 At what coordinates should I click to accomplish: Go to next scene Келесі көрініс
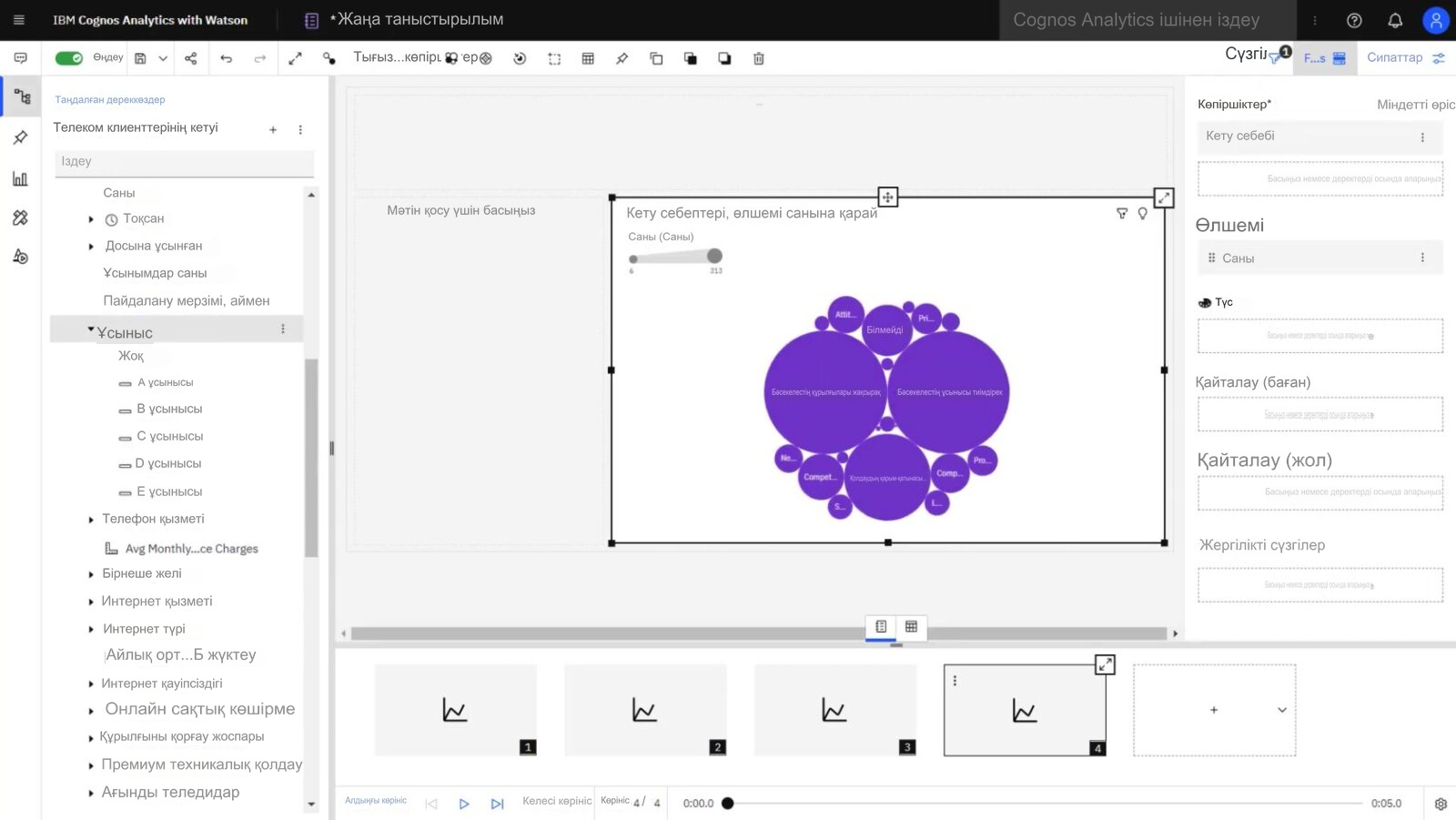(x=497, y=804)
